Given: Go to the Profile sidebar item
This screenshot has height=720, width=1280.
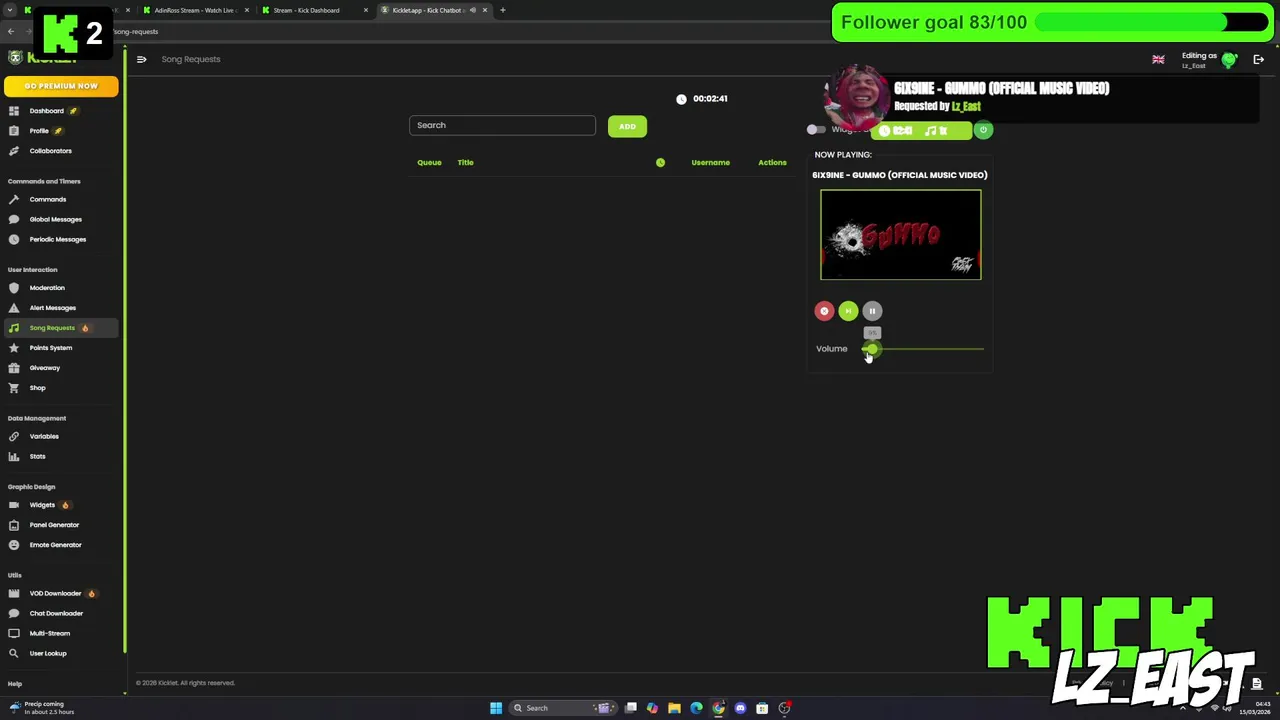Looking at the screenshot, I should [x=39, y=131].
